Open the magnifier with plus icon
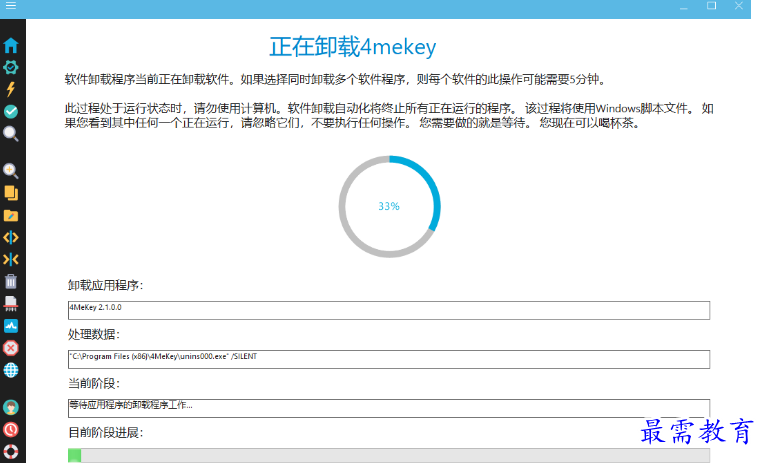This screenshot has height=463, width=762. (11, 171)
